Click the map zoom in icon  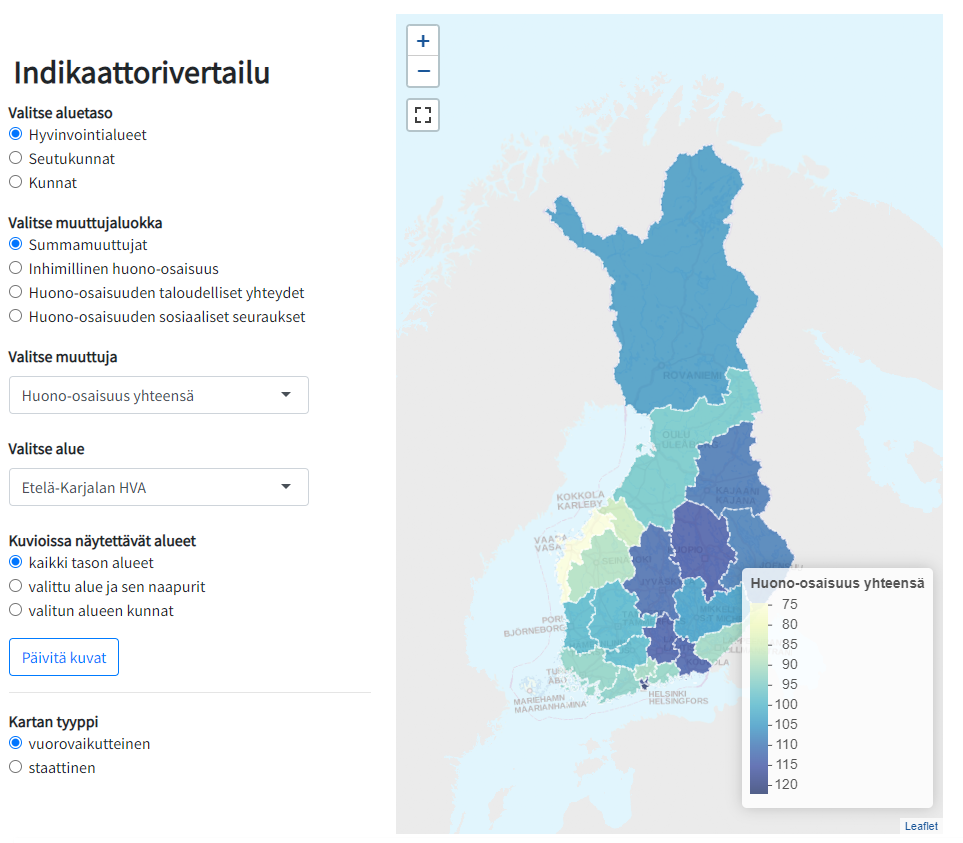coord(423,40)
